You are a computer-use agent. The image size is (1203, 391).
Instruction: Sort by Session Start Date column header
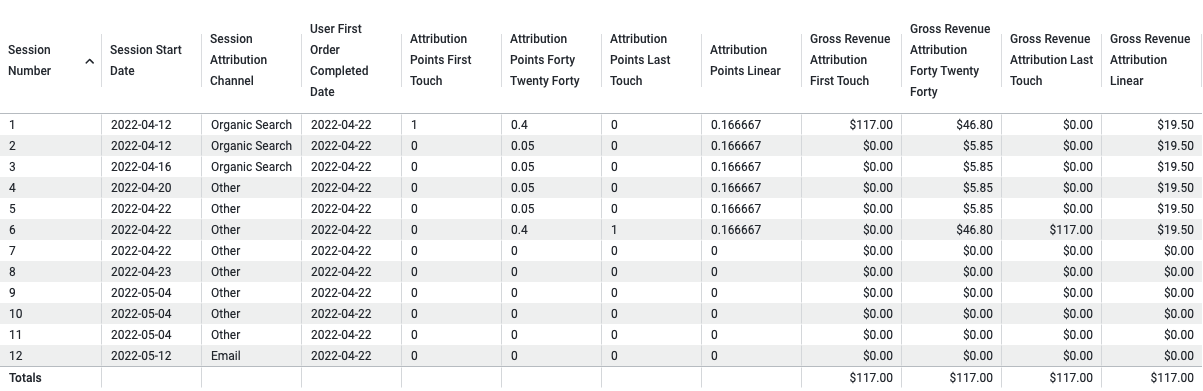[146, 60]
